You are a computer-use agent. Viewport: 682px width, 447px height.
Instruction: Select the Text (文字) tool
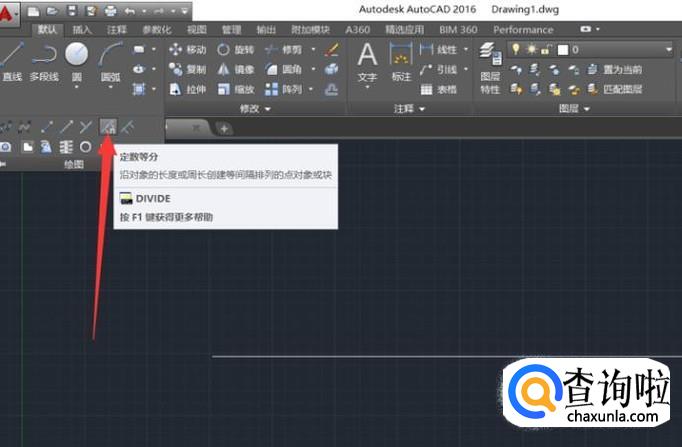(x=367, y=63)
